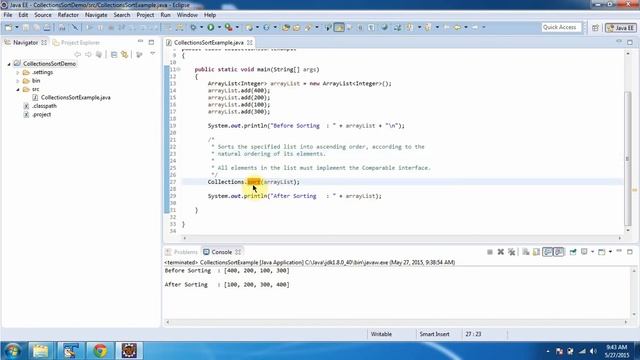This screenshot has height=360, width=640.
Task: Toggle Mark Occurrences highlighted button
Action: (339, 27)
